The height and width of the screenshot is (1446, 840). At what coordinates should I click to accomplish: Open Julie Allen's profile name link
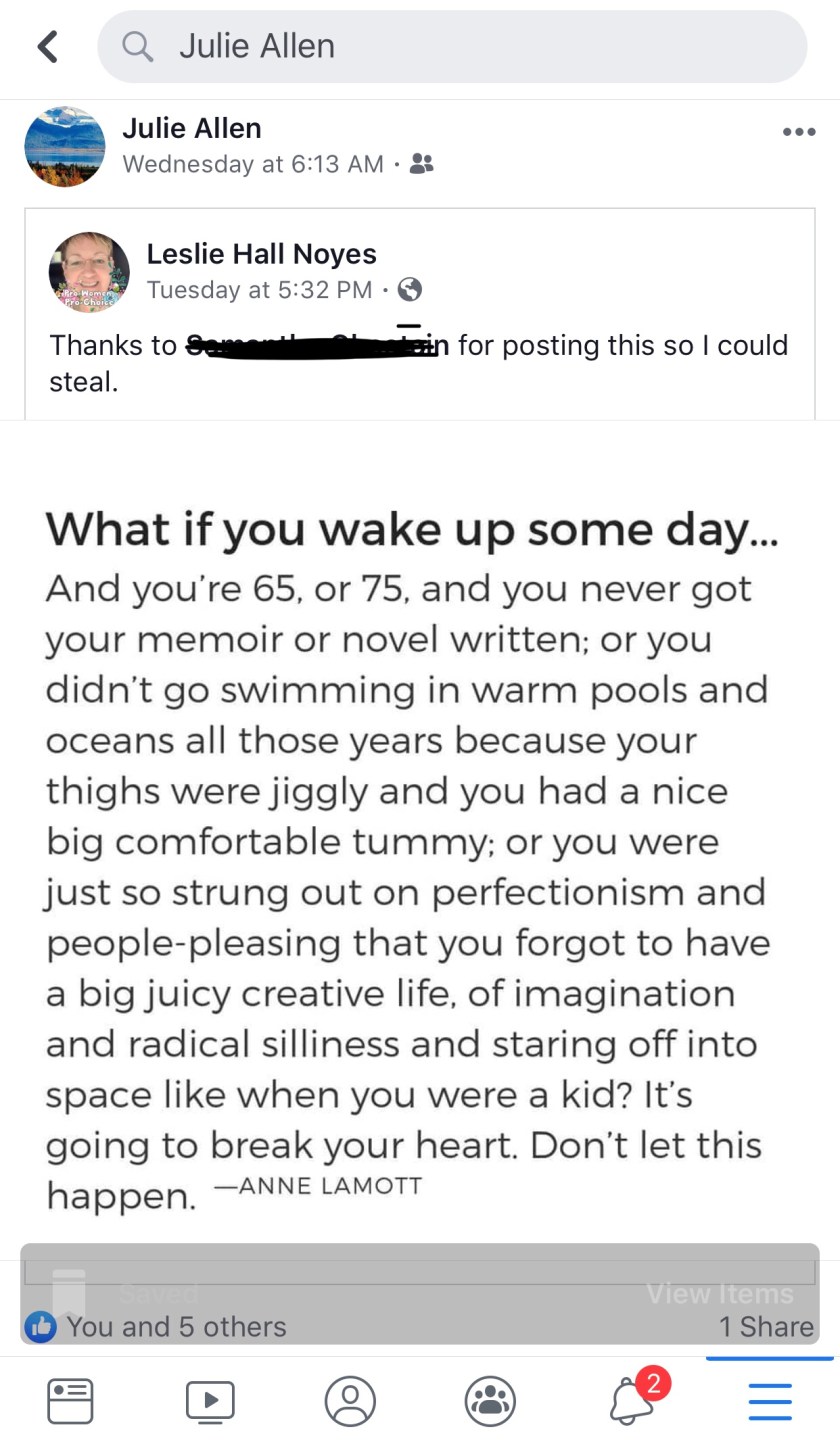click(192, 128)
